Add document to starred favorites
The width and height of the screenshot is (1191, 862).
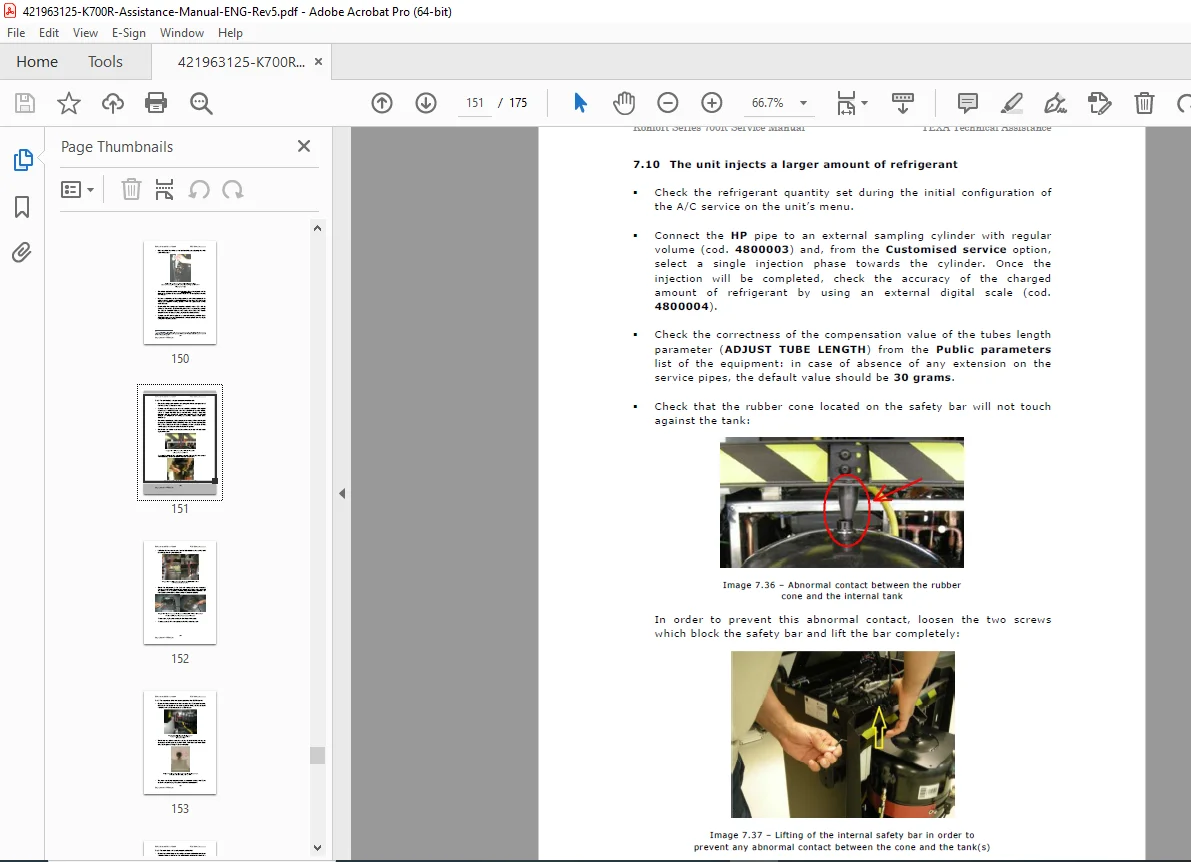click(68, 103)
